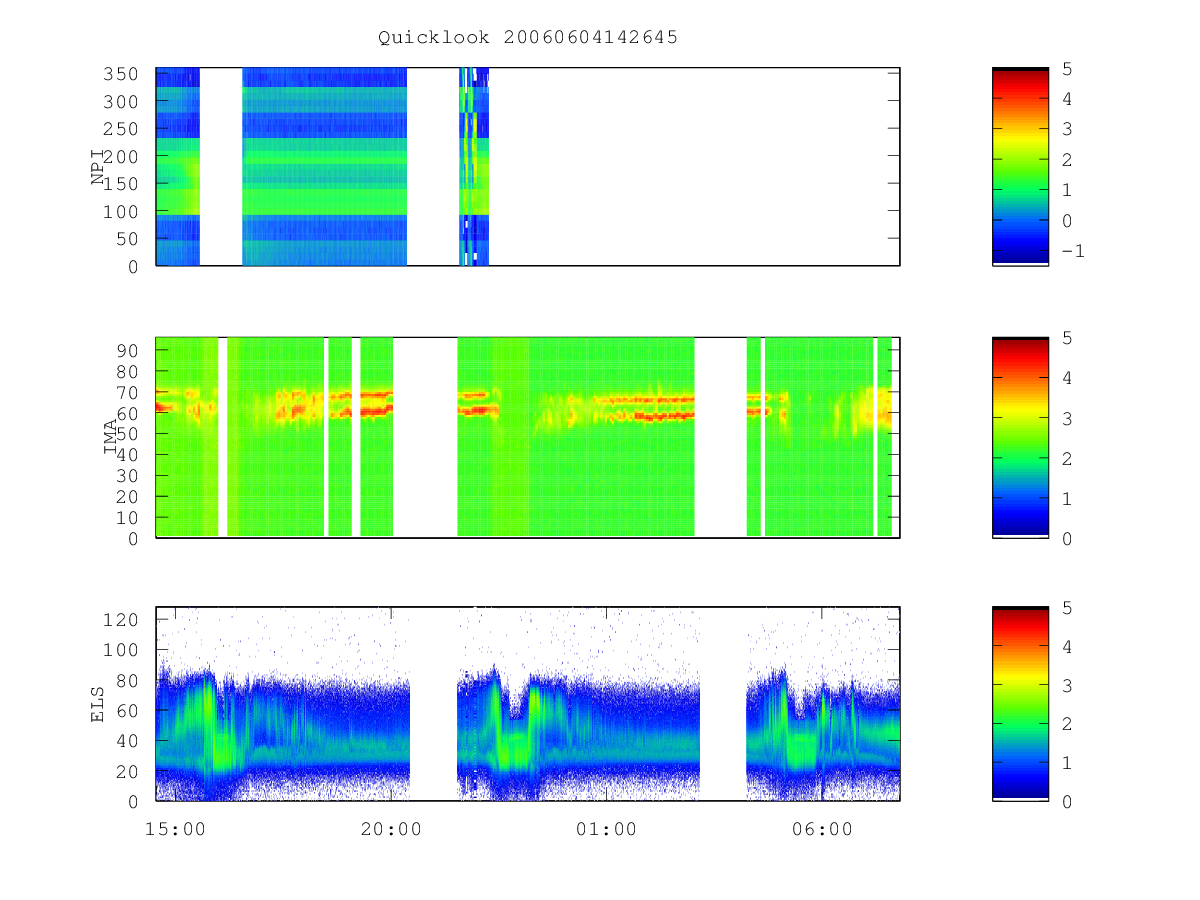Click the -1 label on NPI colorbar

pyautogui.click(x=1072, y=251)
